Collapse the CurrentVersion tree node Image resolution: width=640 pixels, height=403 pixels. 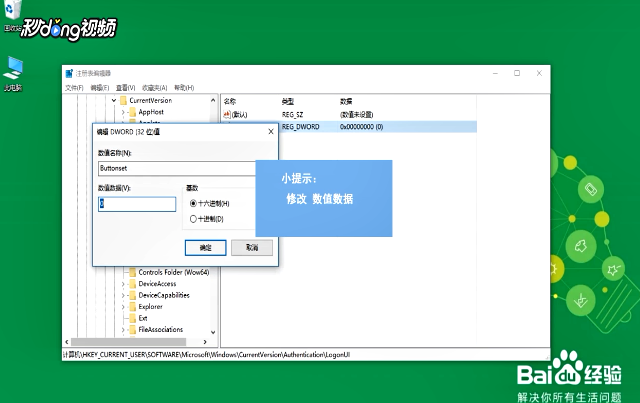click(114, 100)
